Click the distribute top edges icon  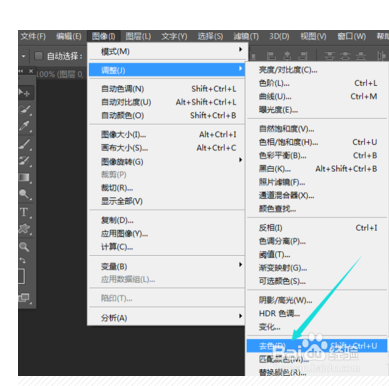click(x=330, y=56)
